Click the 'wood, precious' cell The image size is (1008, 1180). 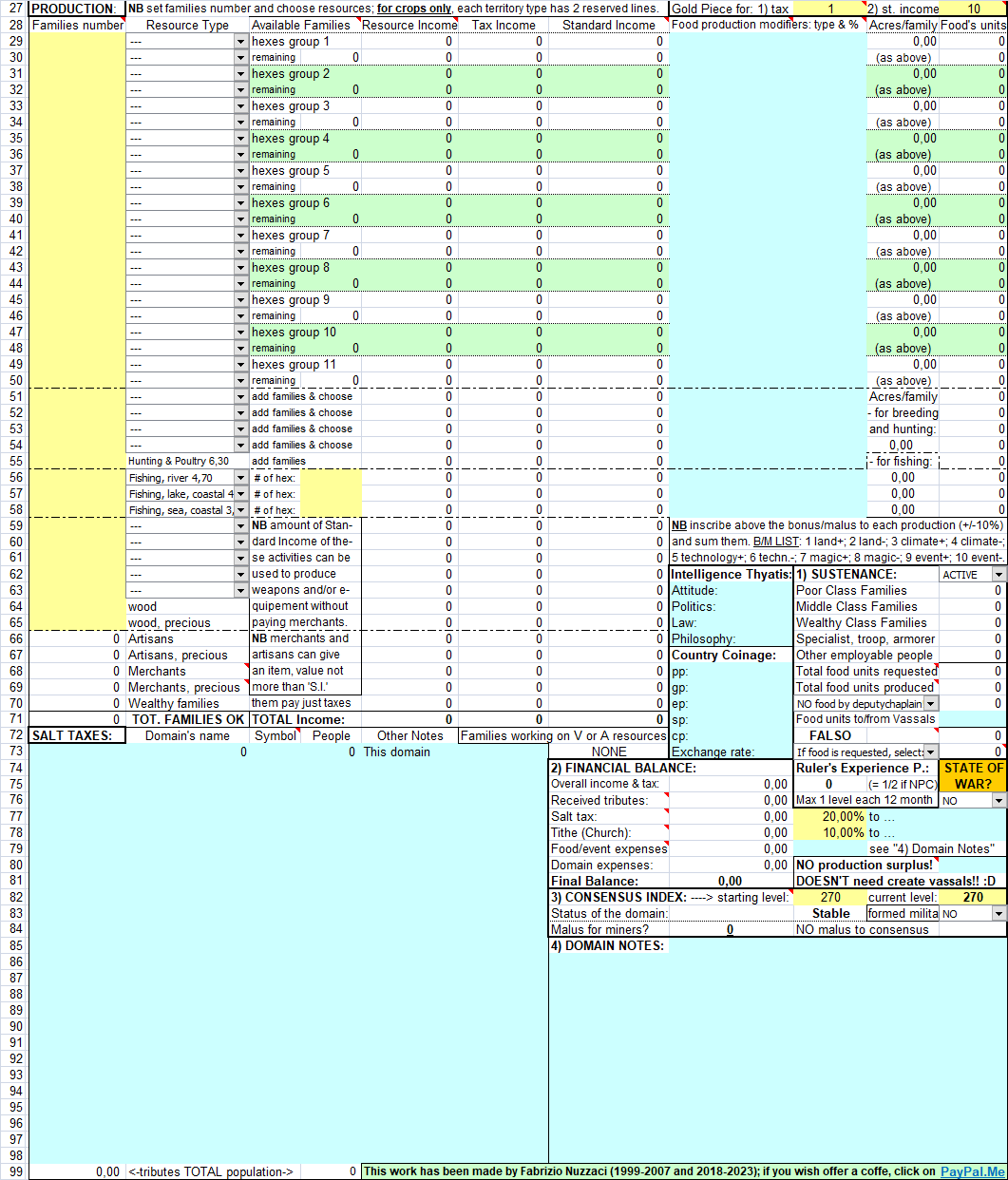click(x=188, y=623)
